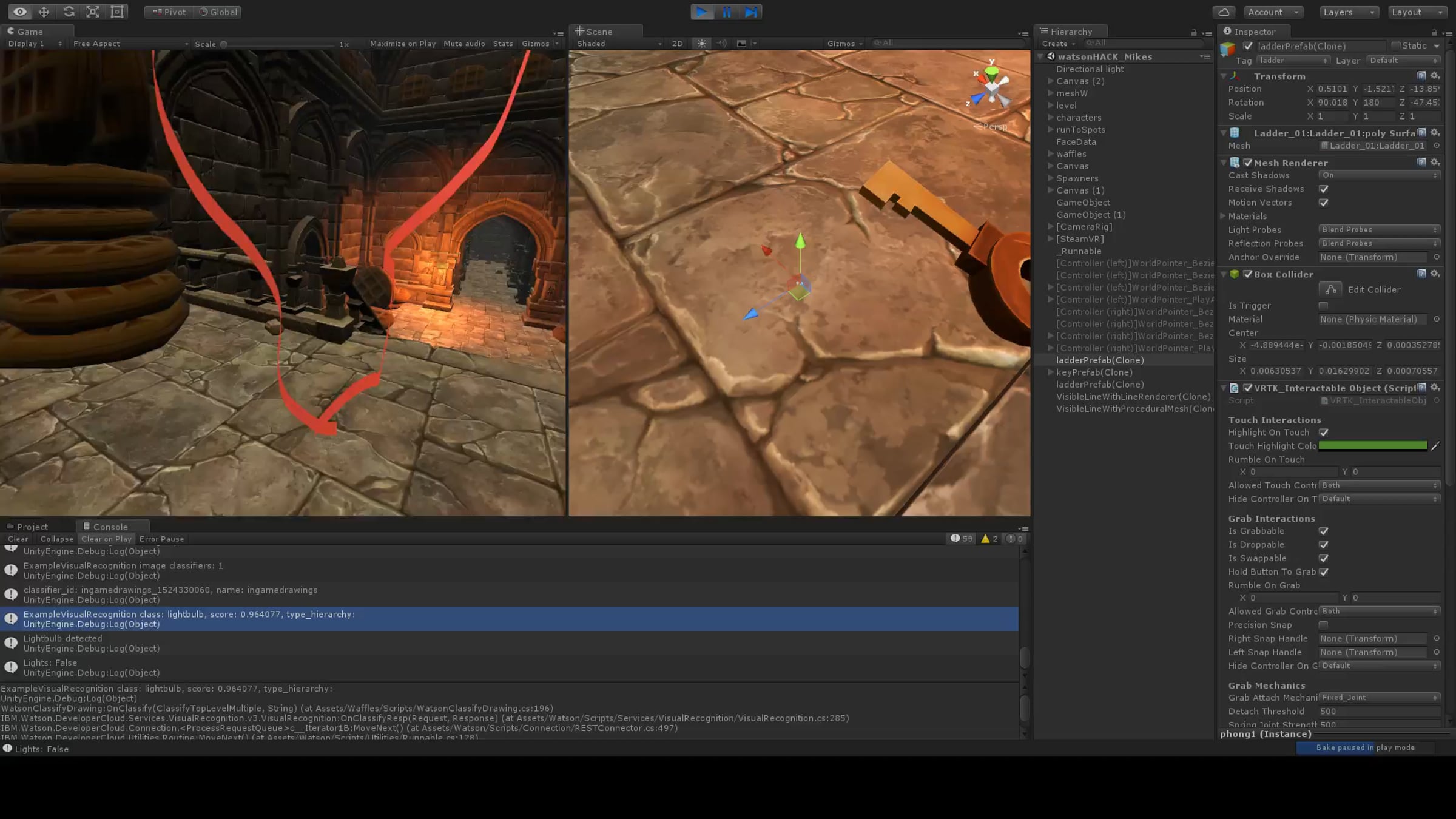
Task: Select the Scene tab
Action: pyautogui.click(x=599, y=32)
